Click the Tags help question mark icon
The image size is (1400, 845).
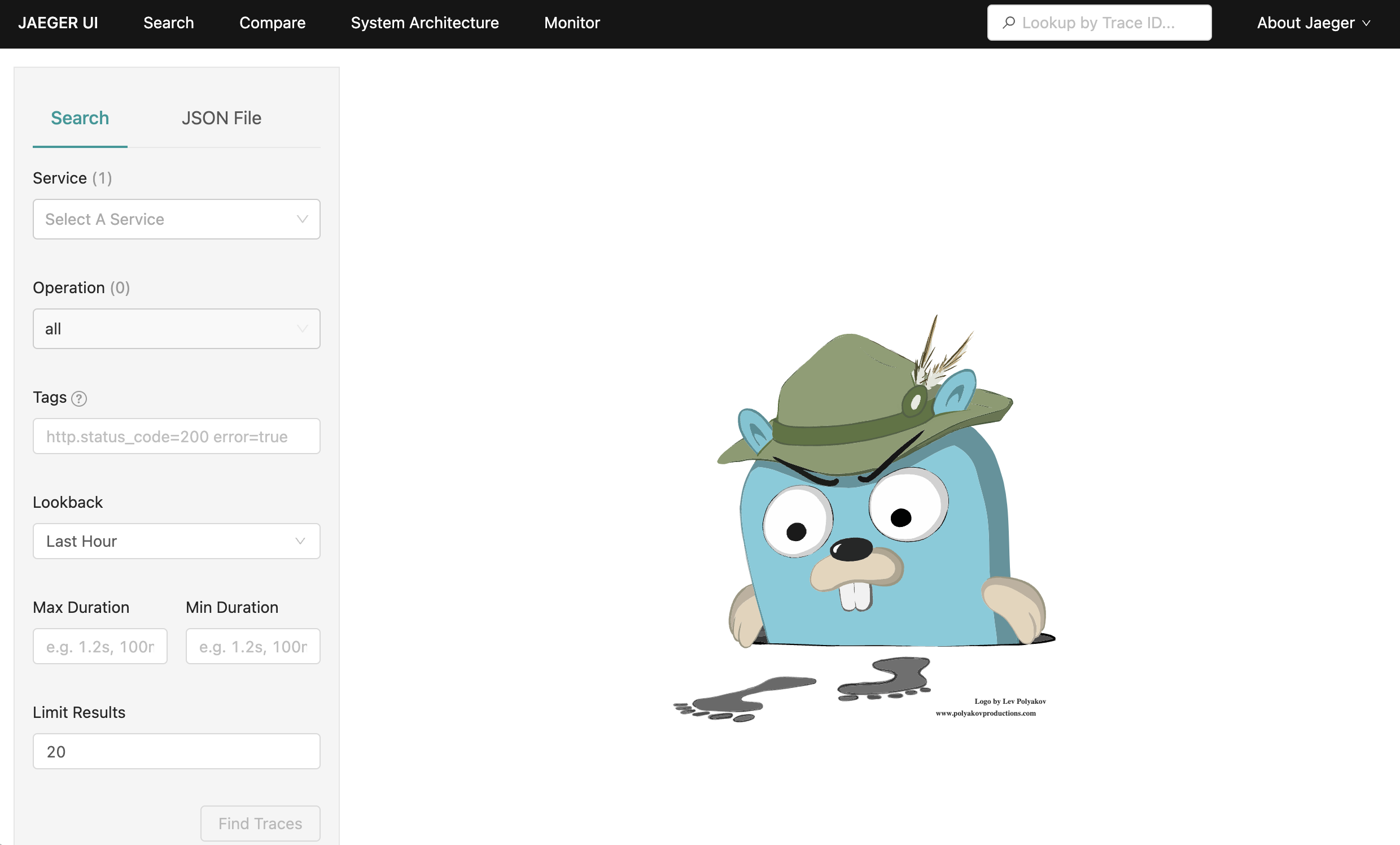click(x=79, y=398)
